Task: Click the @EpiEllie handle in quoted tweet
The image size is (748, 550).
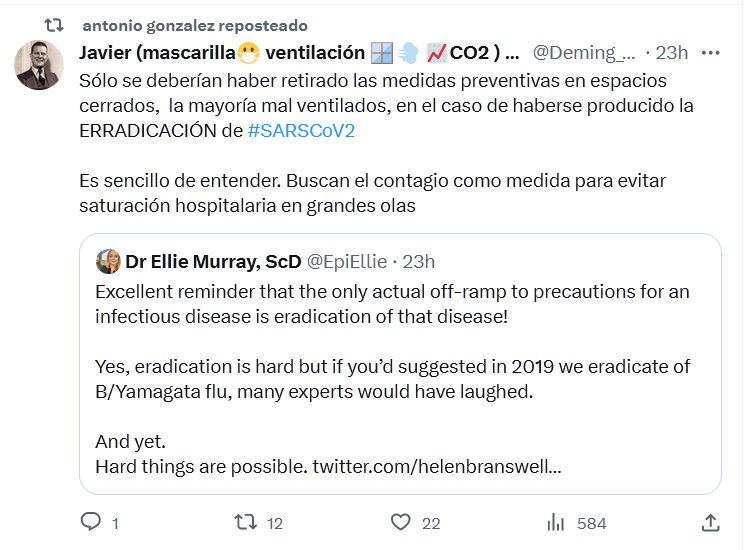Action: (x=347, y=262)
